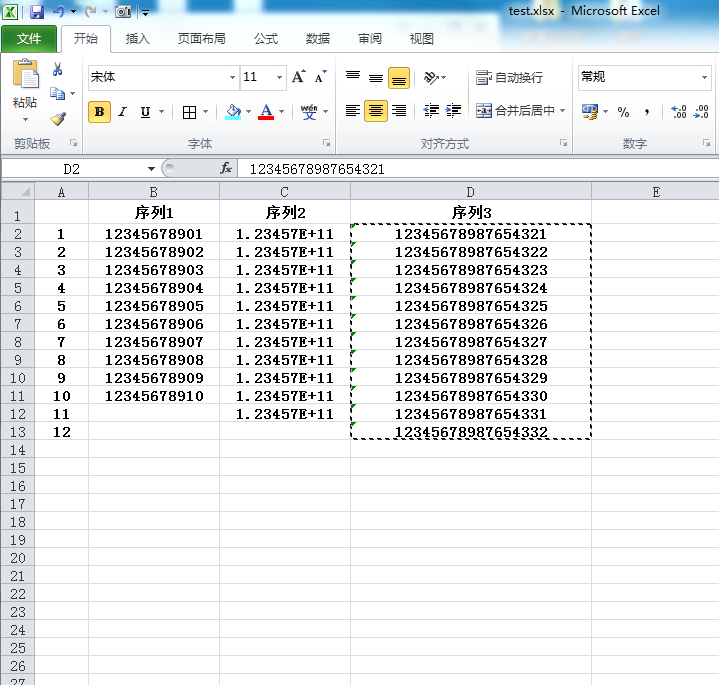Toggle Bold formatting button
This screenshot has height=685, width=719.
(100, 112)
